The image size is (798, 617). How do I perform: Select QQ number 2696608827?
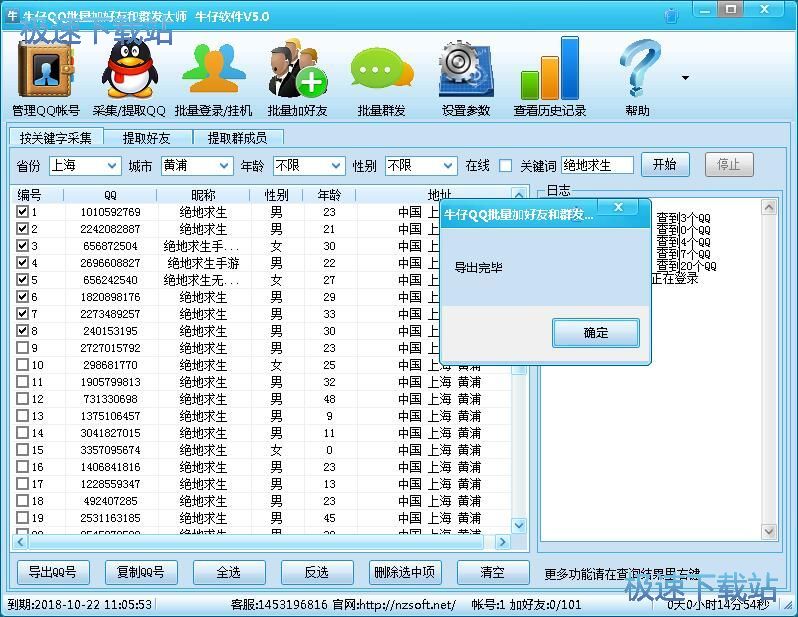point(110,263)
